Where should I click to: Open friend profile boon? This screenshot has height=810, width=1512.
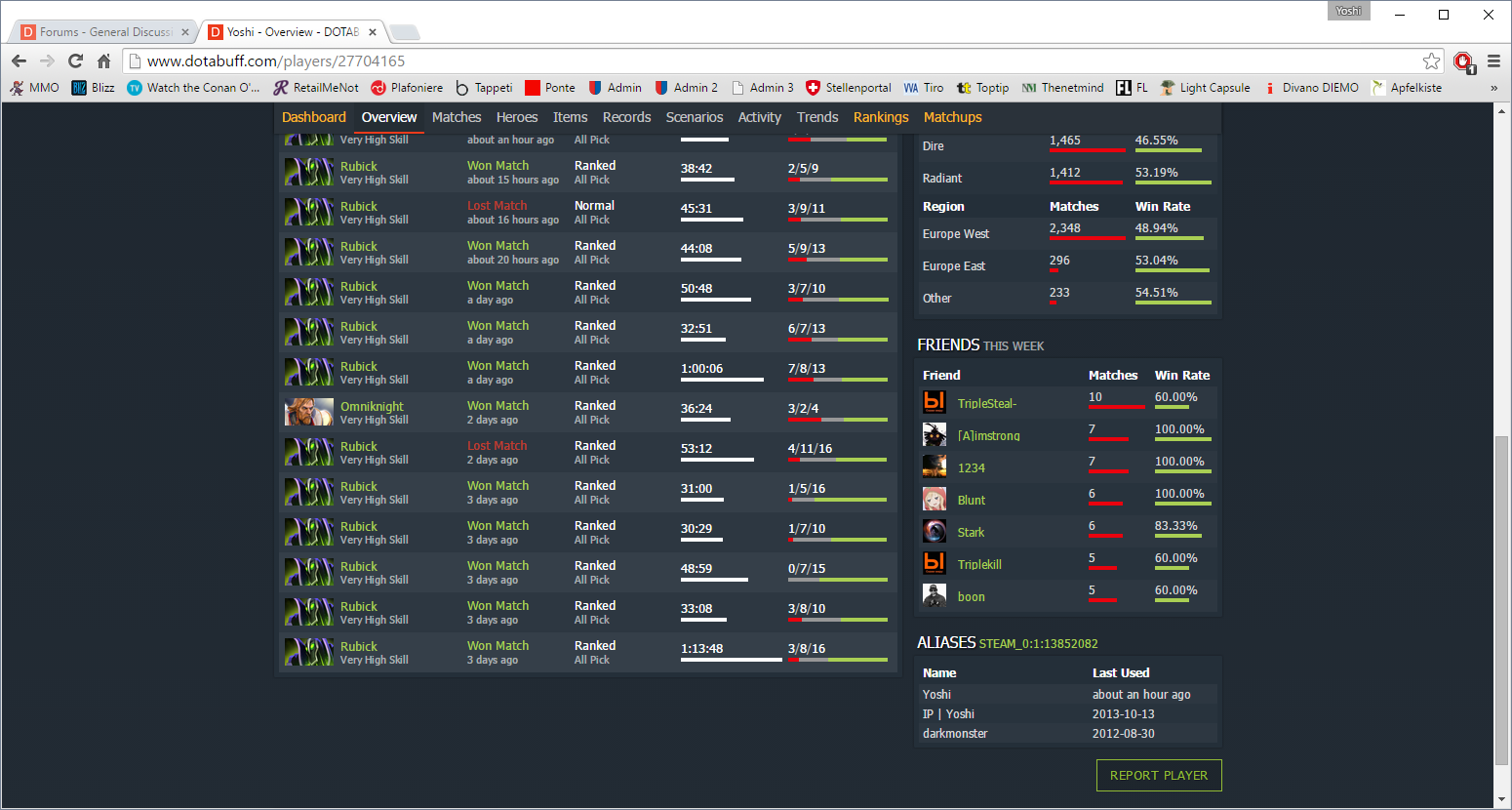coord(972,596)
